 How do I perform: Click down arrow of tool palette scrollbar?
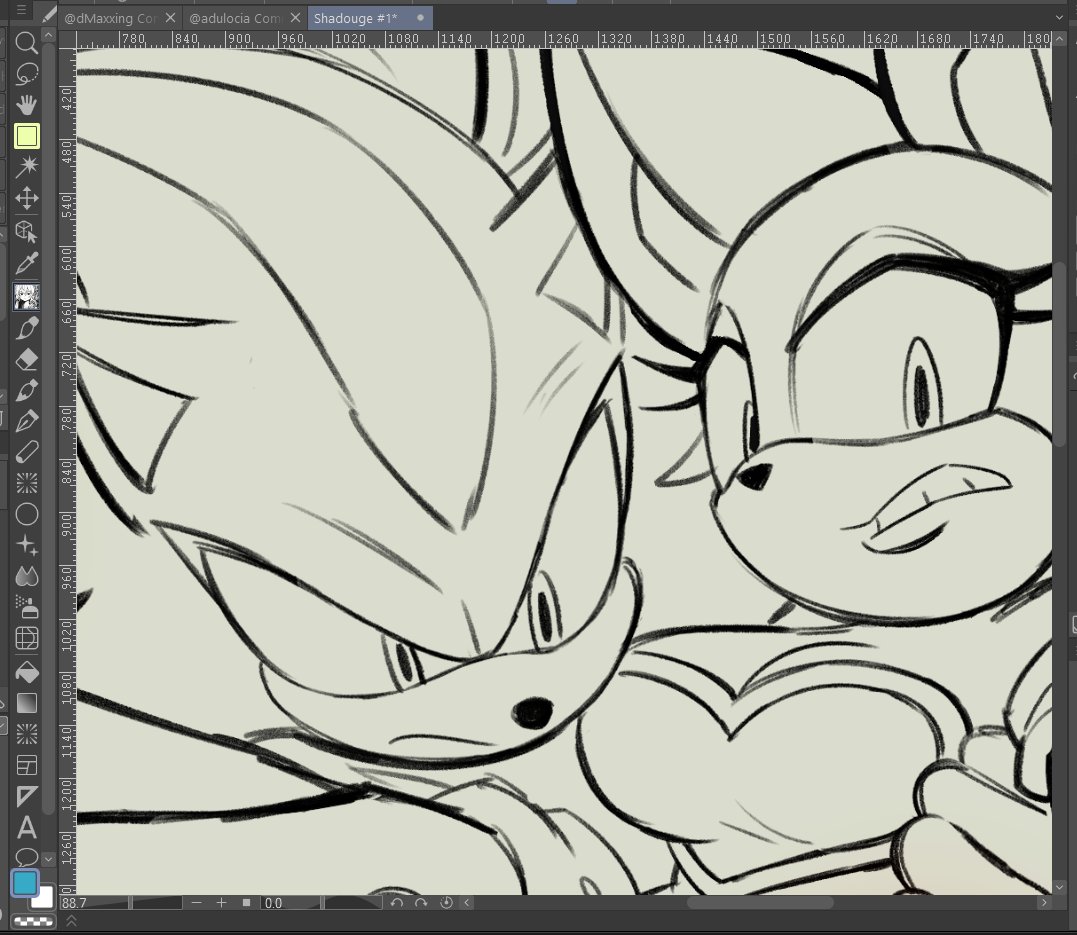tap(48, 859)
